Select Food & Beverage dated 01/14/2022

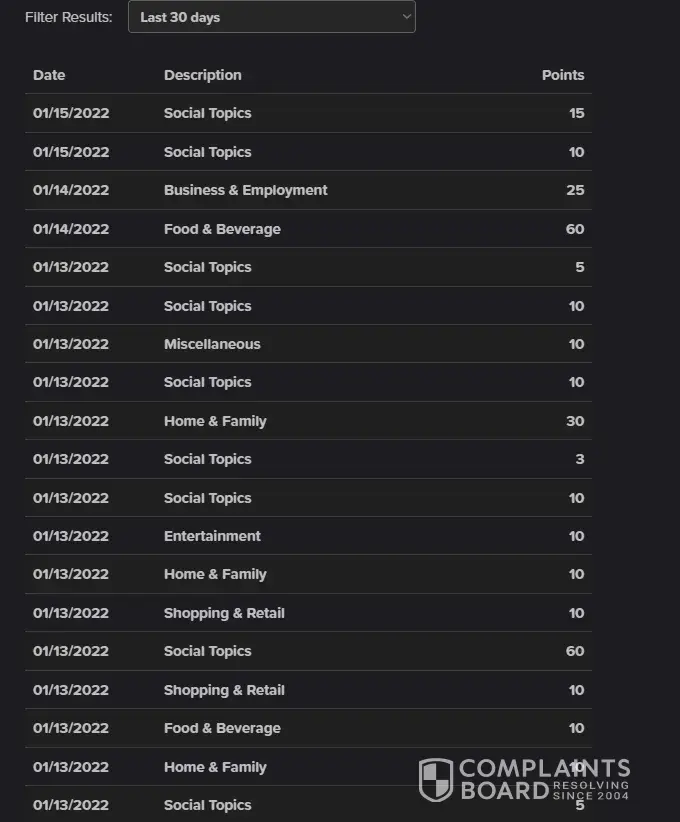(222, 229)
